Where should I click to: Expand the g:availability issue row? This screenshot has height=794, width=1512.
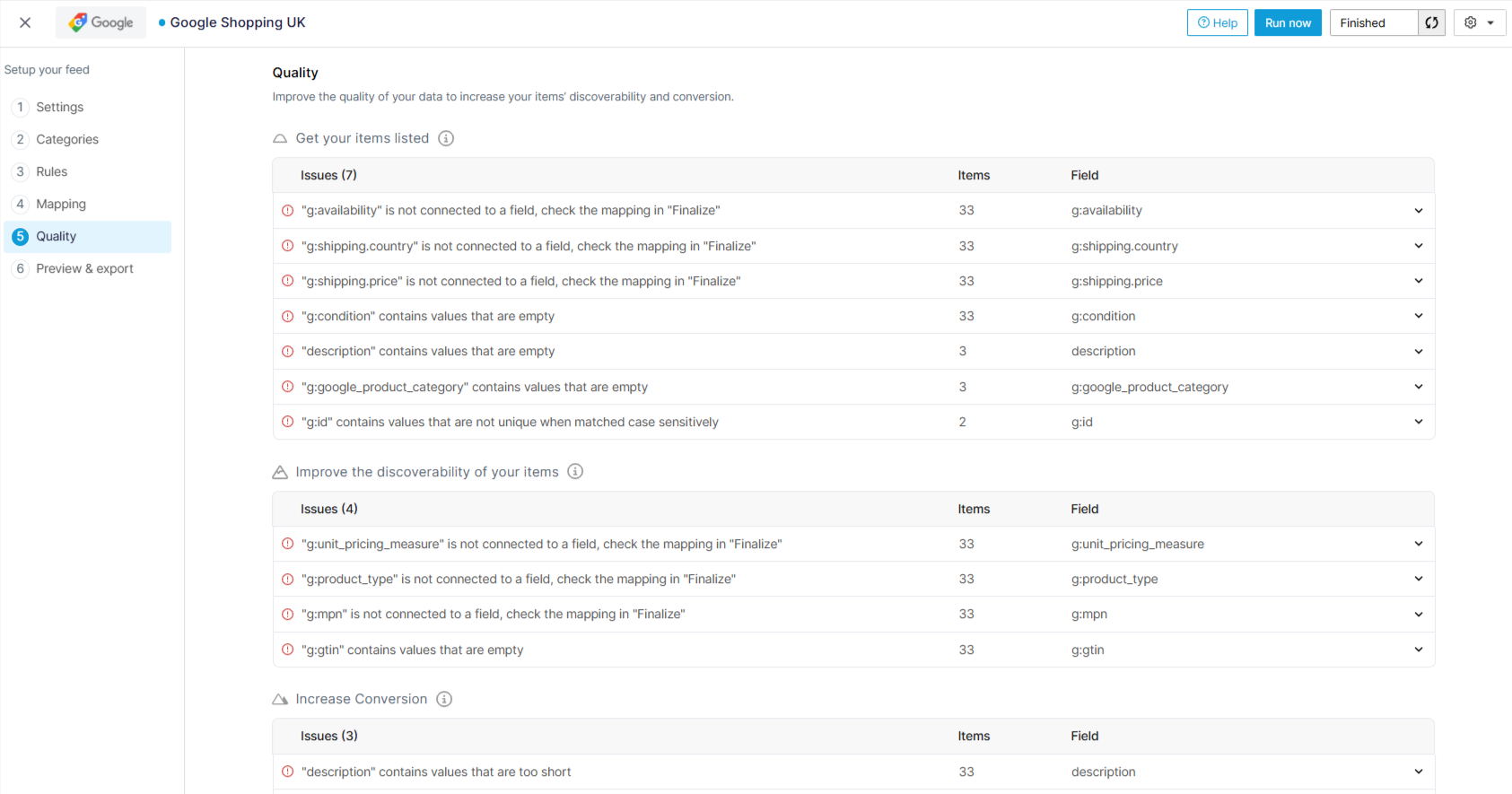pos(1418,211)
